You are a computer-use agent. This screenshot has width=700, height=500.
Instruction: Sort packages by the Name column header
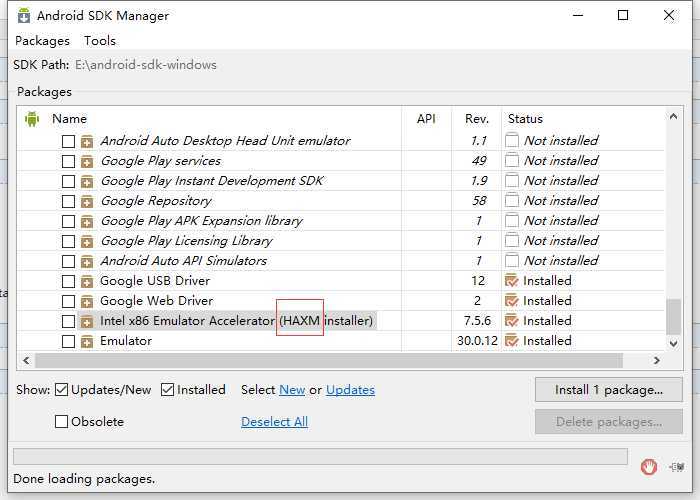click(x=70, y=119)
